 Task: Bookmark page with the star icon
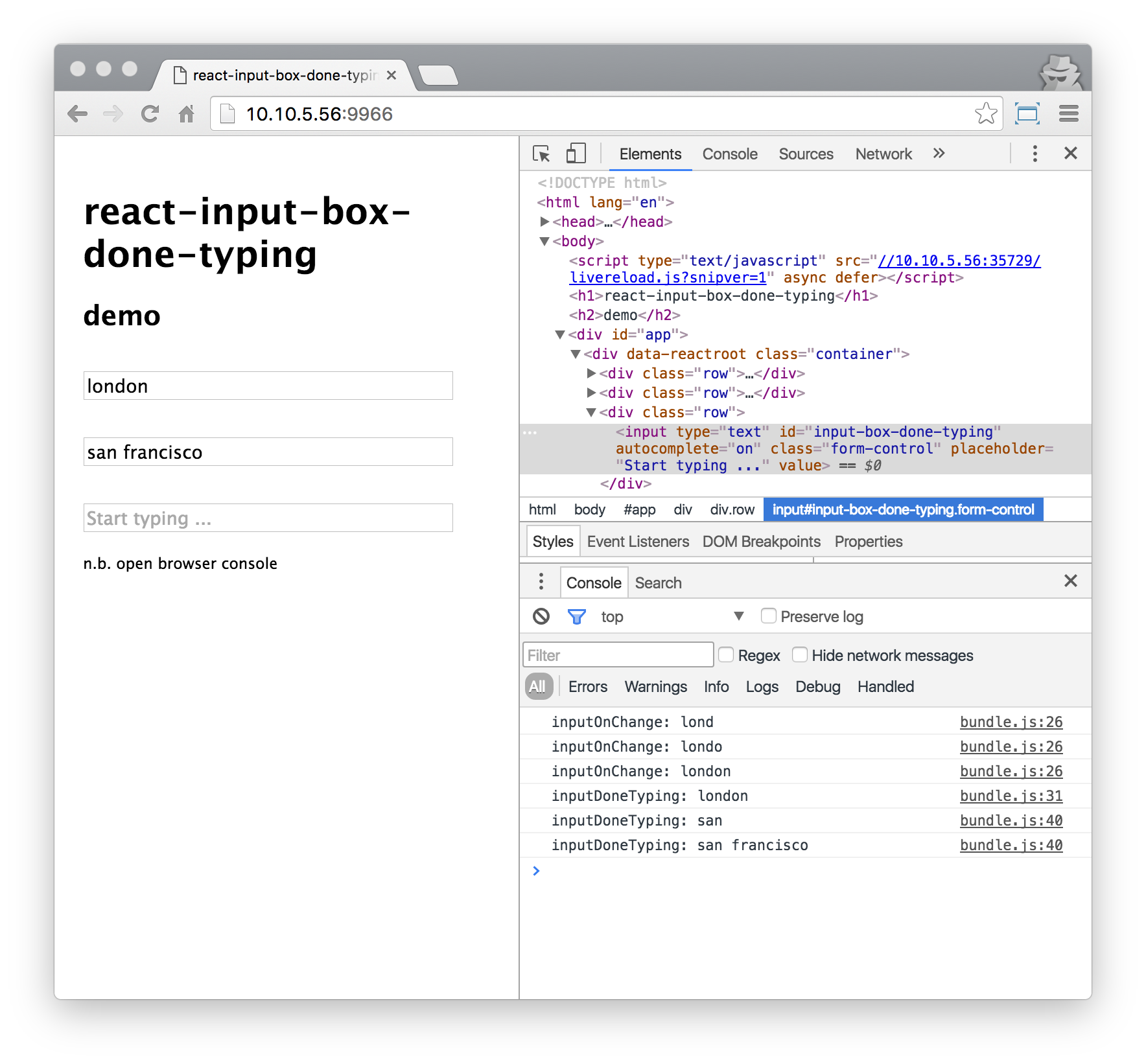click(x=986, y=113)
